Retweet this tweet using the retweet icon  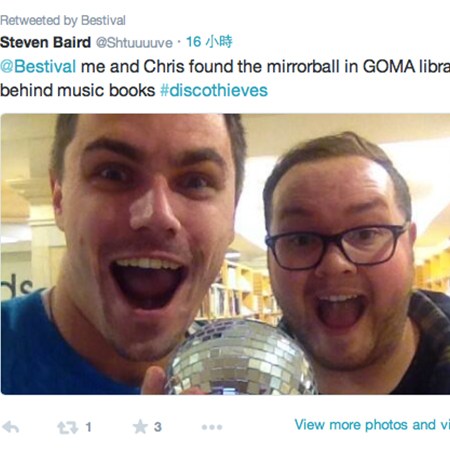click(67, 427)
